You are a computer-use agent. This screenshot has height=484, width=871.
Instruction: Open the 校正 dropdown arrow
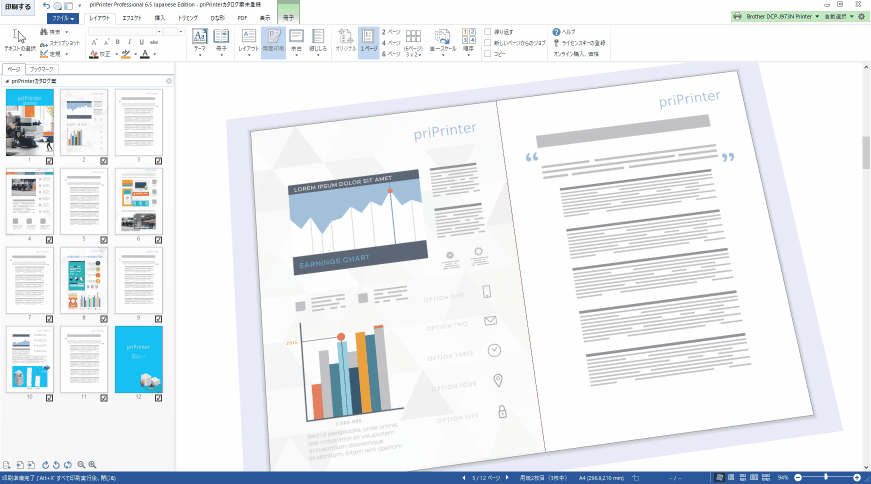pos(117,54)
